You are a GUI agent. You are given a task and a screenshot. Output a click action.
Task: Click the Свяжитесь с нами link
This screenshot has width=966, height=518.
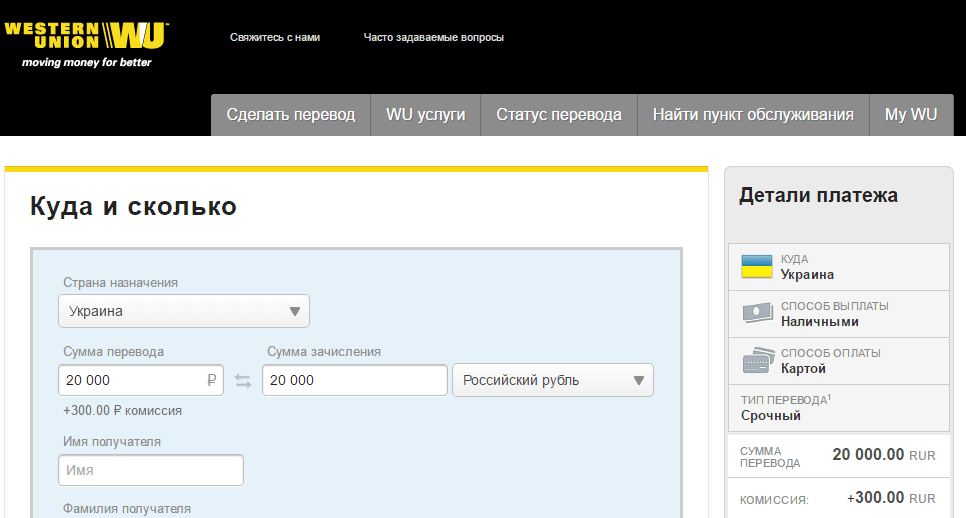click(x=275, y=37)
